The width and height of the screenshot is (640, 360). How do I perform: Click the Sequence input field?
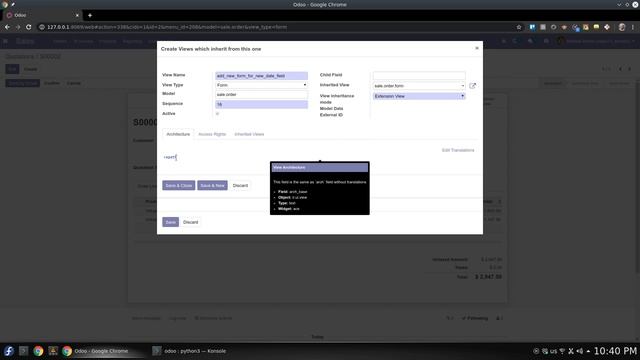tap(261, 104)
